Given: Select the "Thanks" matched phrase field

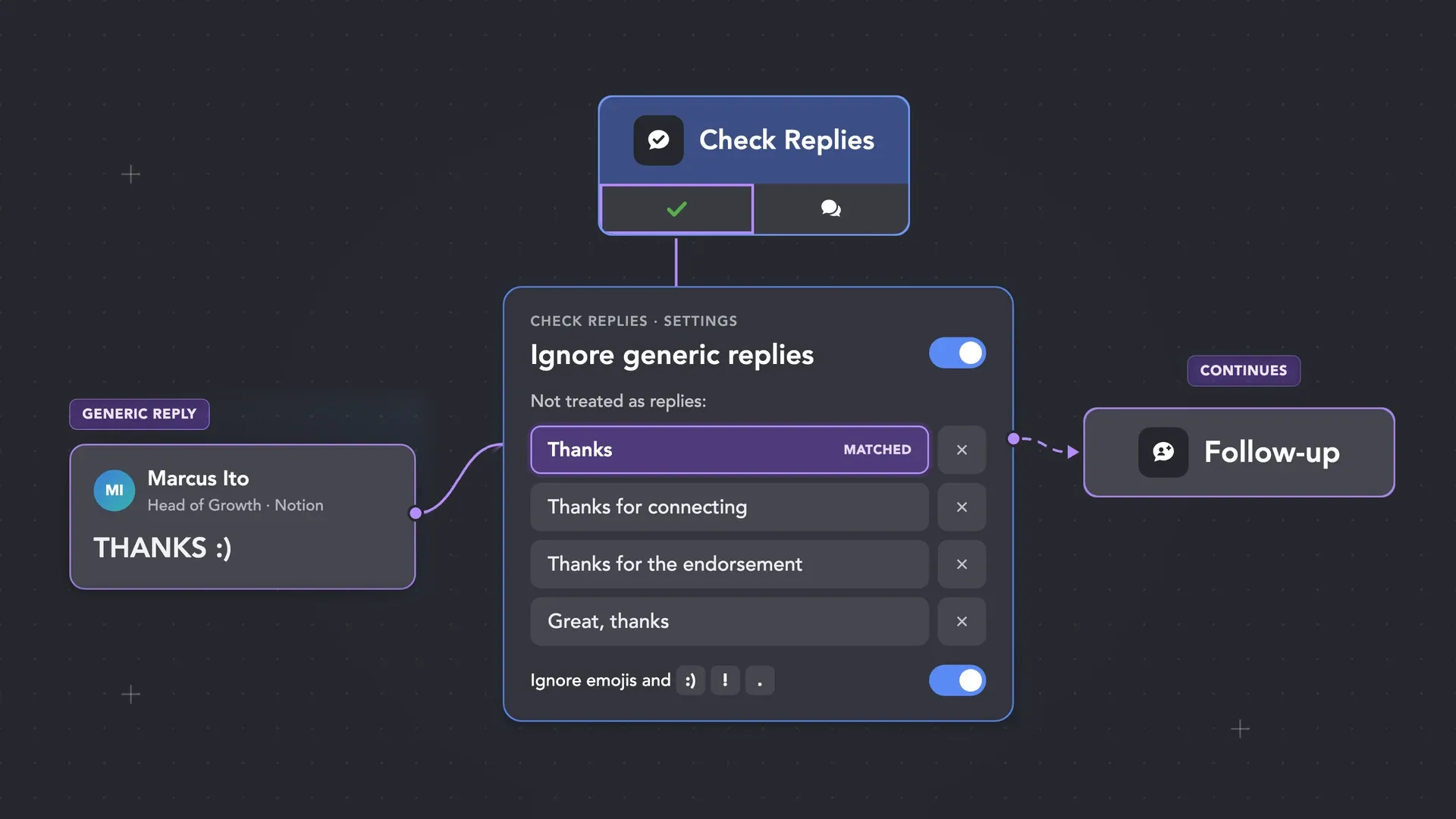Looking at the screenshot, I should 730,450.
